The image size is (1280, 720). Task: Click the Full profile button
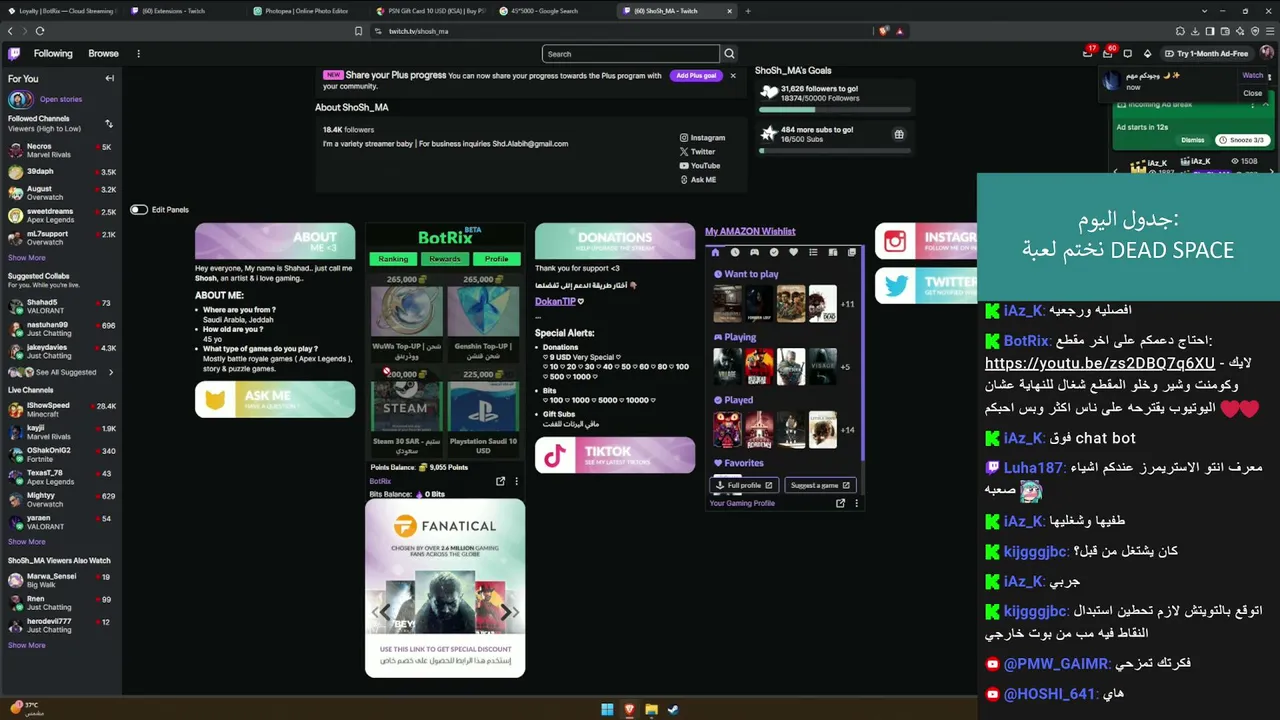(743, 485)
